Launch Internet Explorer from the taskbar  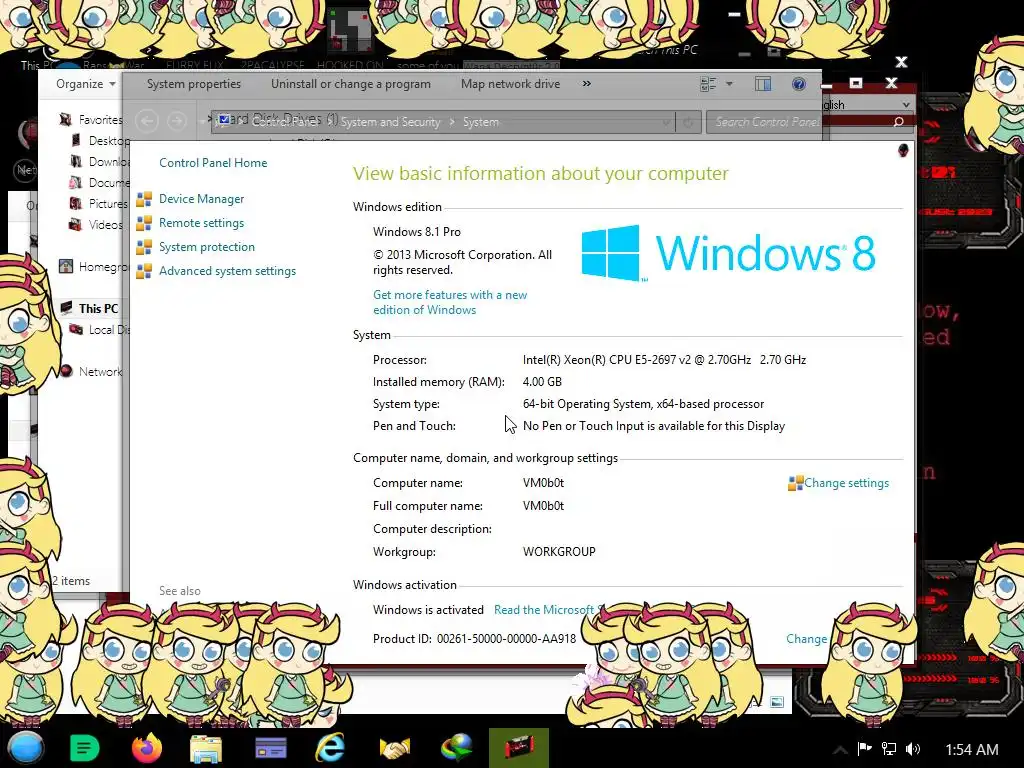tap(330, 748)
